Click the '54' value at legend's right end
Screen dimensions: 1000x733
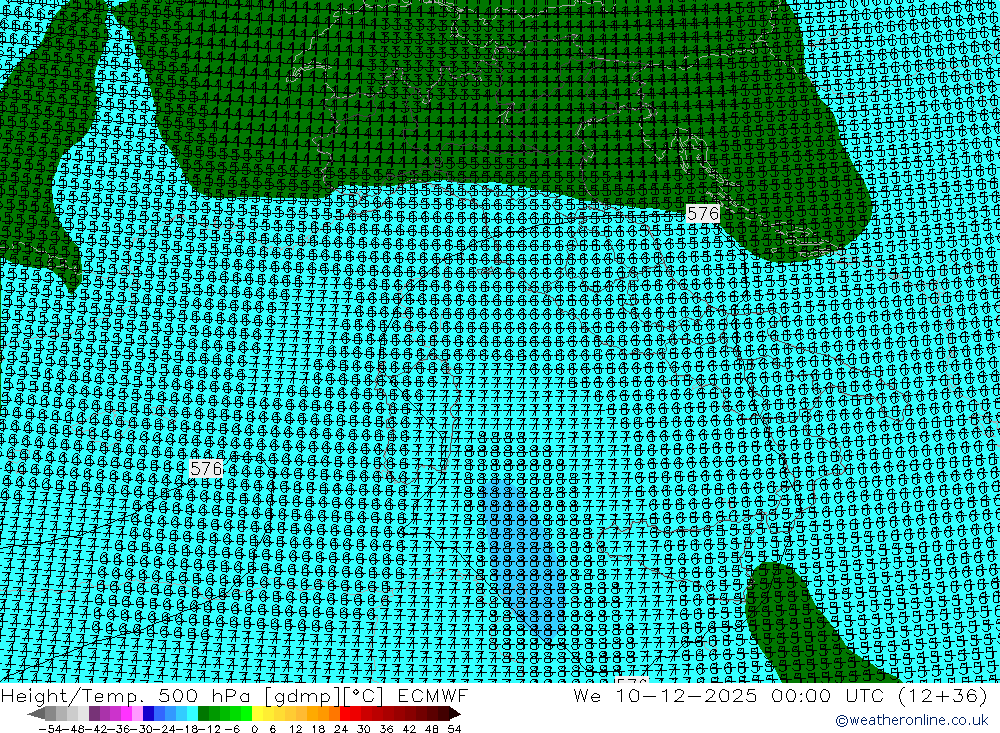[x=454, y=729]
